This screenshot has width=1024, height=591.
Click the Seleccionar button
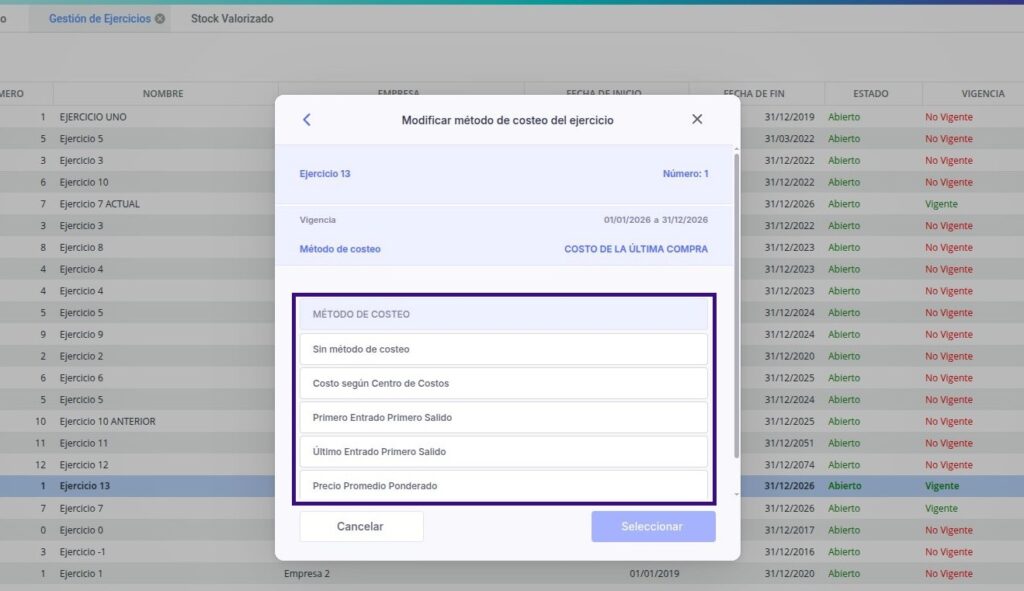point(652,526)
